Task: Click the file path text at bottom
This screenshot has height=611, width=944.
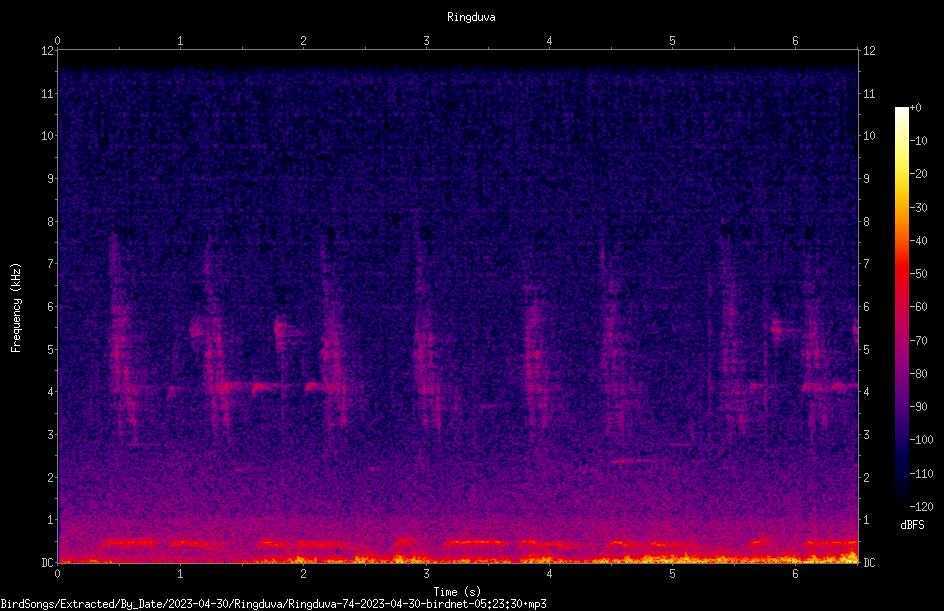Action: pyautogui.click(x=273, y=604)
